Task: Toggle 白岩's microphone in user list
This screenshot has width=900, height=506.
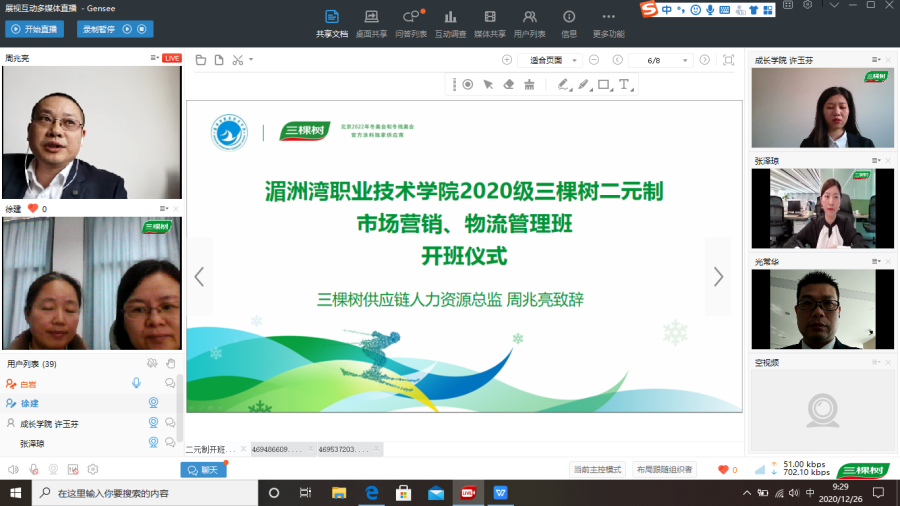Action: [136, 383]
